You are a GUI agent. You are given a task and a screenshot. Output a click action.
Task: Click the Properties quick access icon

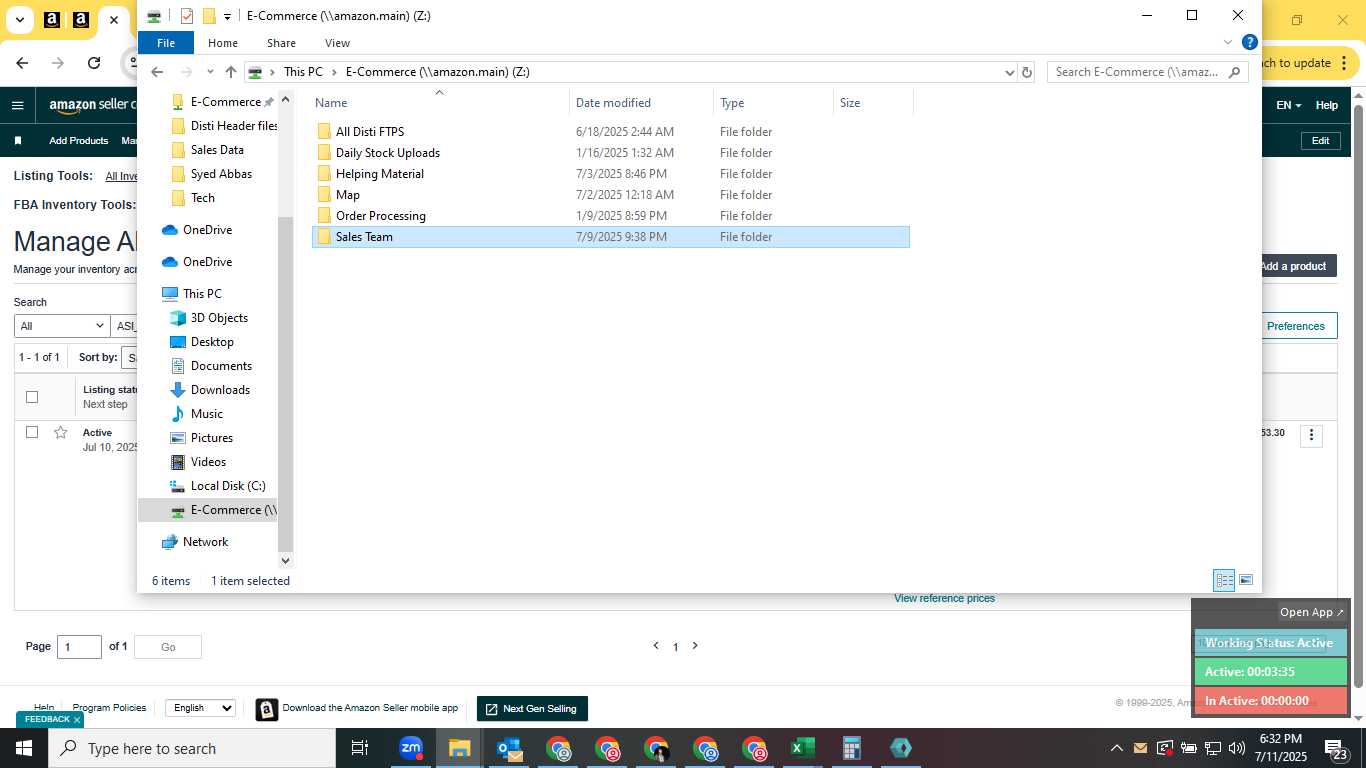click(187, 16)
